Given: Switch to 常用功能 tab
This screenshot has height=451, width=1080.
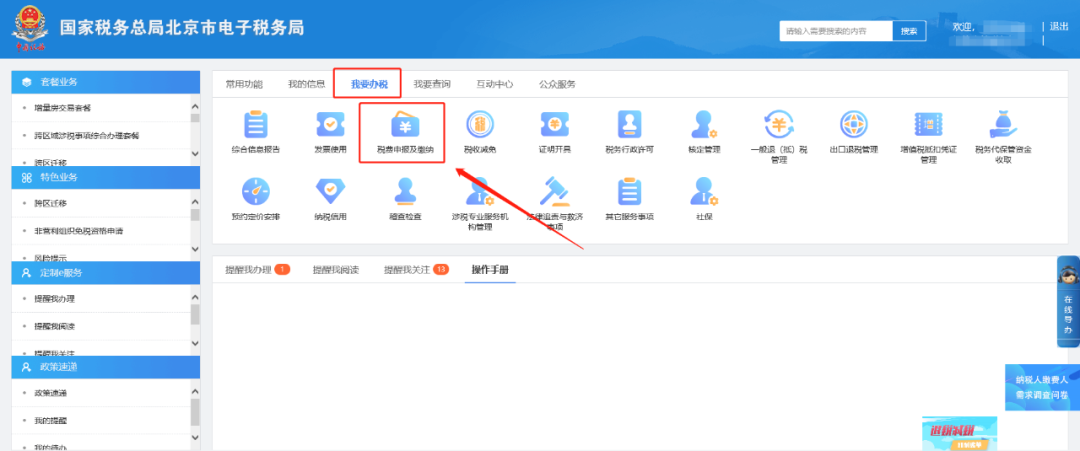Looking at the screenshot, I should point(244,84).
